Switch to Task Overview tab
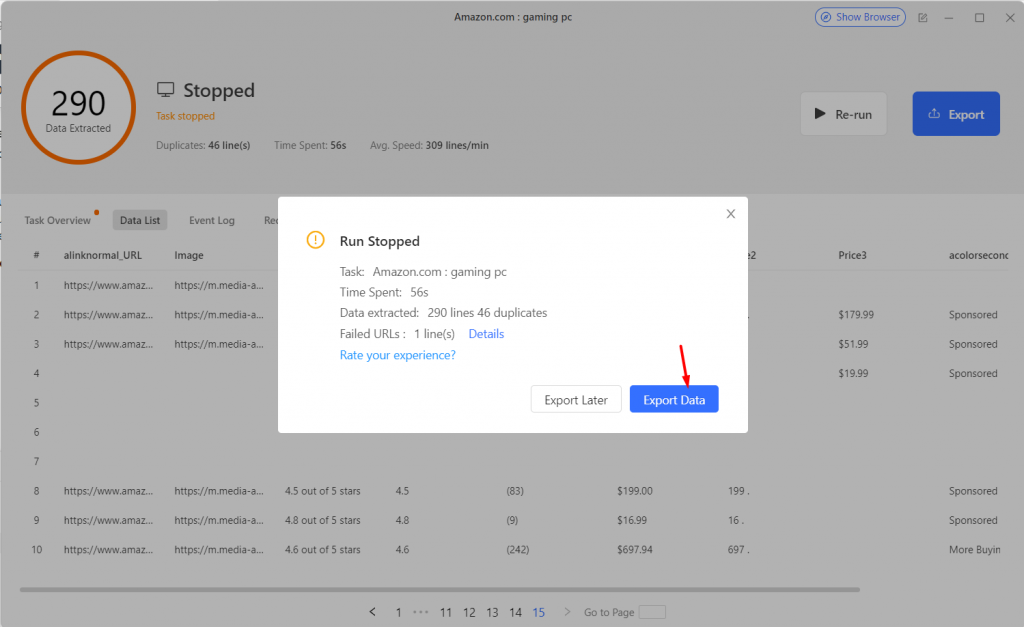 coord(57,220)
